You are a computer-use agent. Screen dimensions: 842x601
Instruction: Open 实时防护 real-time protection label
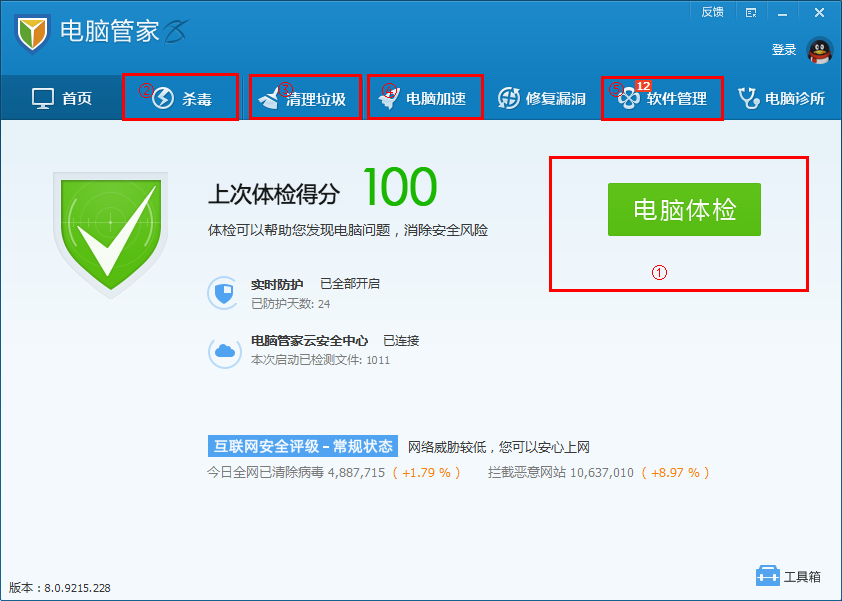click(x=277, y=284)
